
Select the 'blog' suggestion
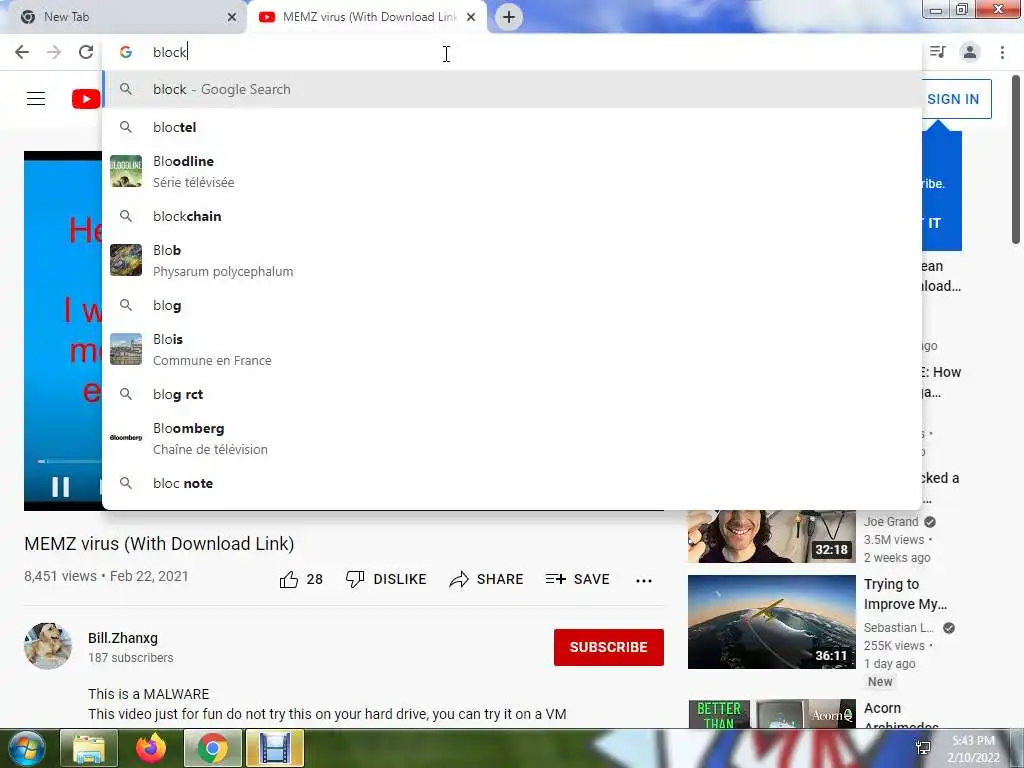point(512,305)
